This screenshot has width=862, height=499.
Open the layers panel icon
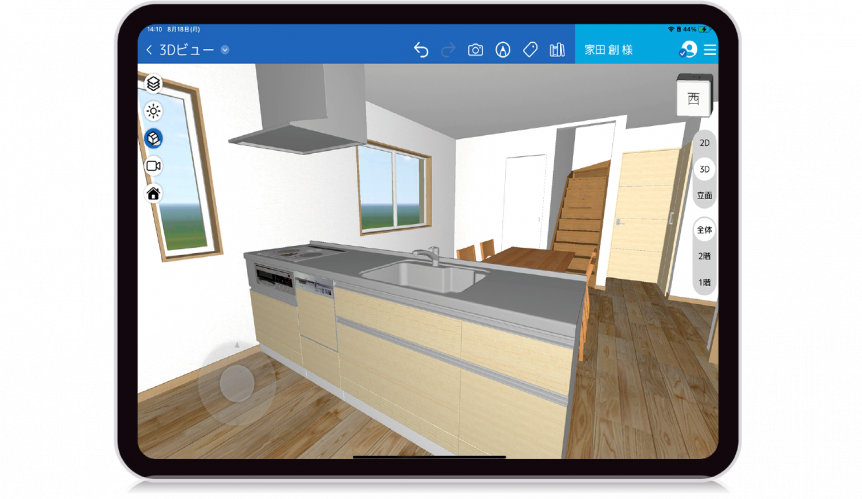click(153, 83)
